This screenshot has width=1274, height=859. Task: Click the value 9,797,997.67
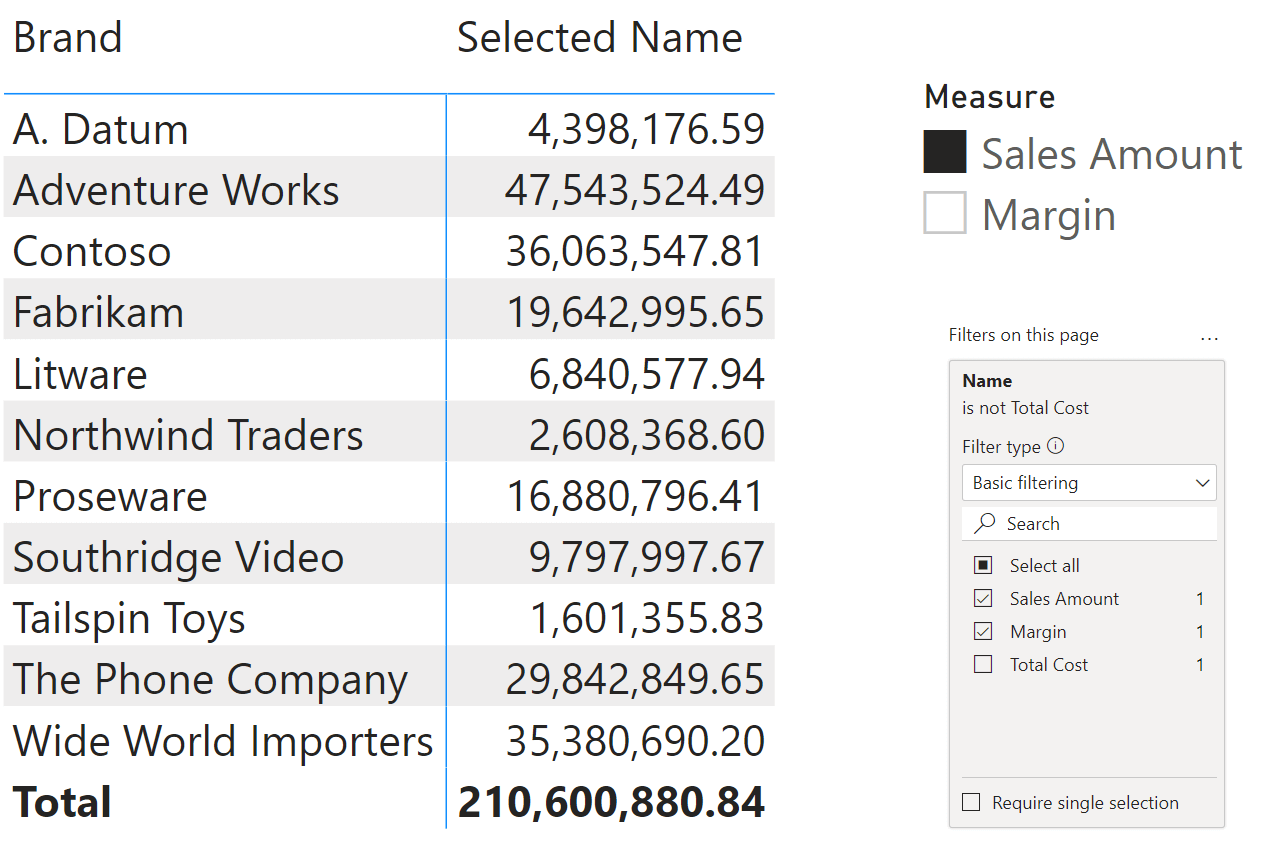647,557
